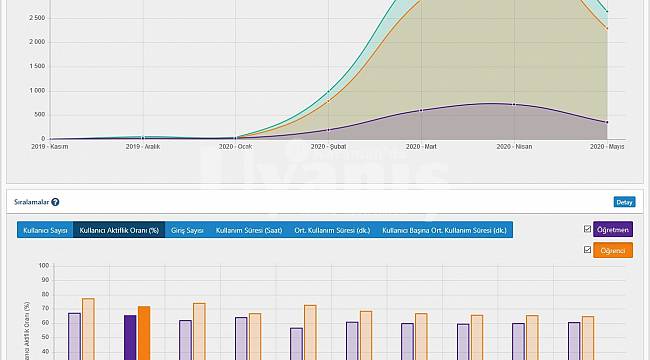Click the 2020 - Şubat orange data point
The width and height of the screenshot is (650, 360).
tap(329, 101)
